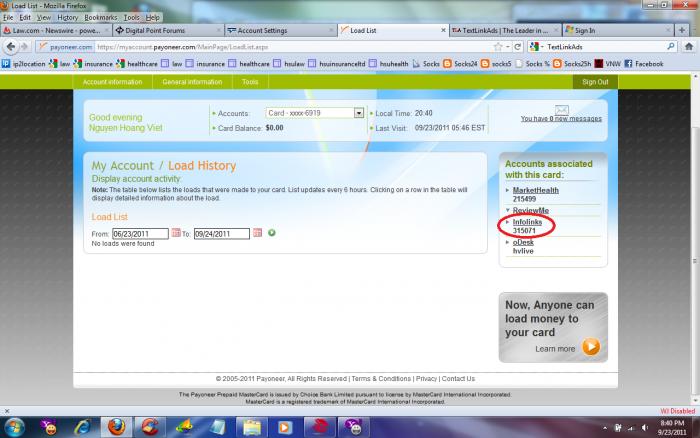Switch to Firefox in the taskbar

[117, 427]
